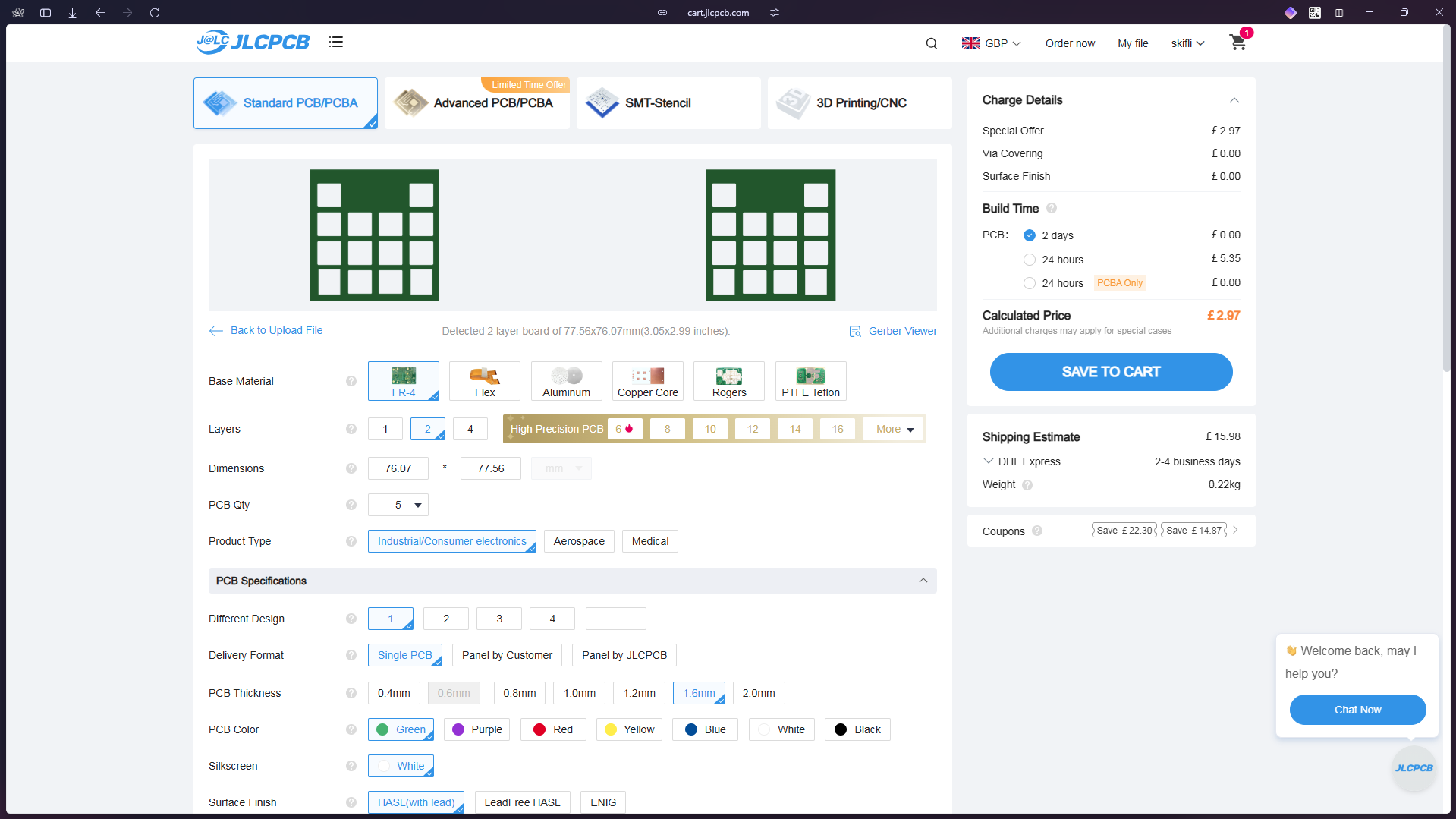The image size is (1456, 819).
Task: Collapse the PCB Specifications section
Action: [923, 581]
